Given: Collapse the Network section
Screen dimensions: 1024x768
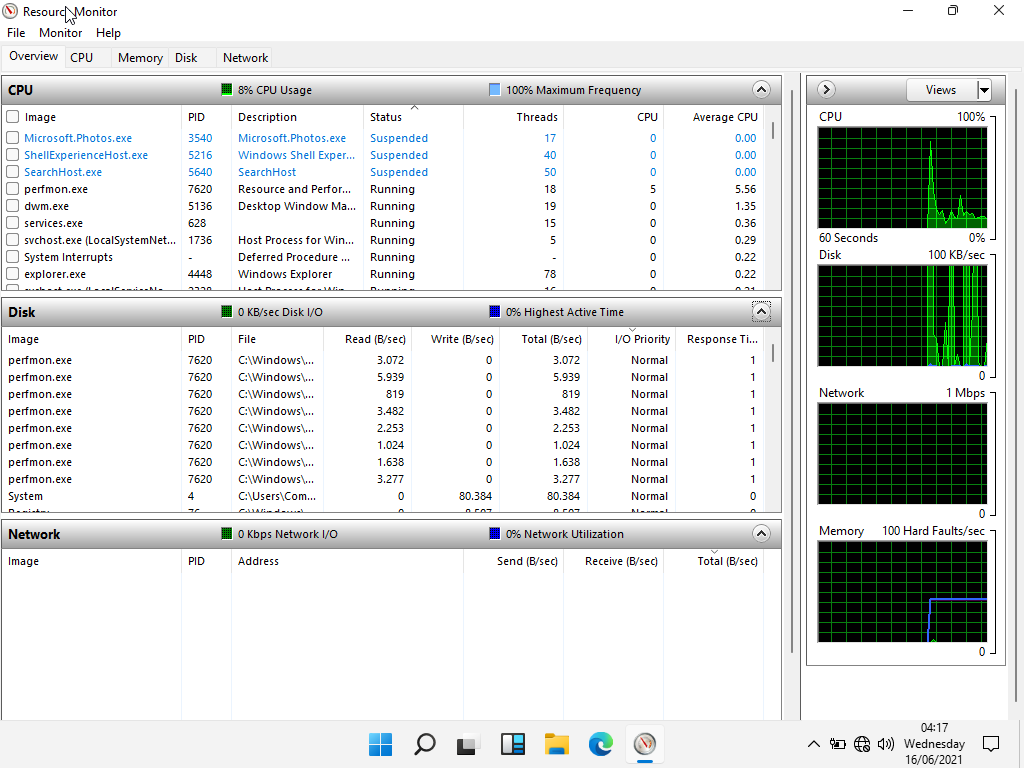Looking at the screenshot, I should (761, 534).
